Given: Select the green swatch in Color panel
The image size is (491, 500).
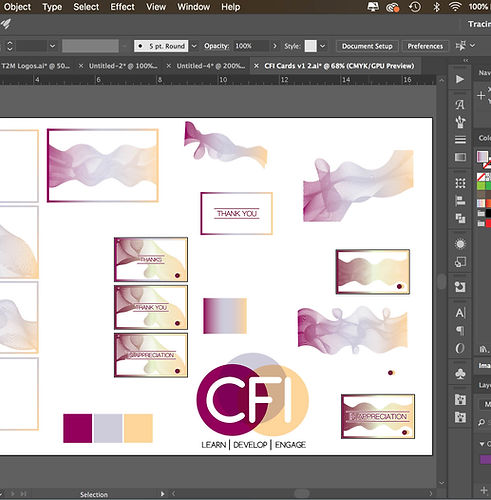Looking at the screenshot, I should tap(481, 185).
